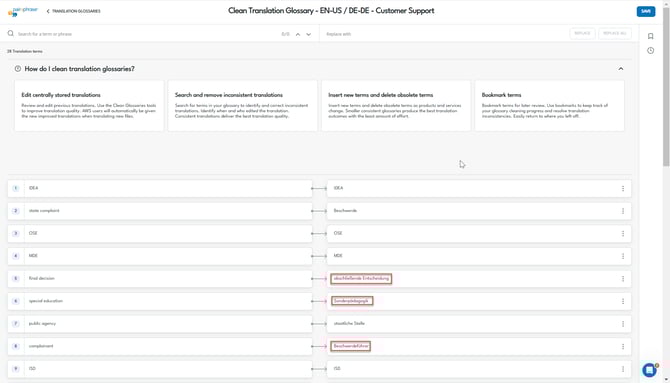670x383 pixels.
Task: Open the bookmarks panel icon
Action: (x=650, y=36)
